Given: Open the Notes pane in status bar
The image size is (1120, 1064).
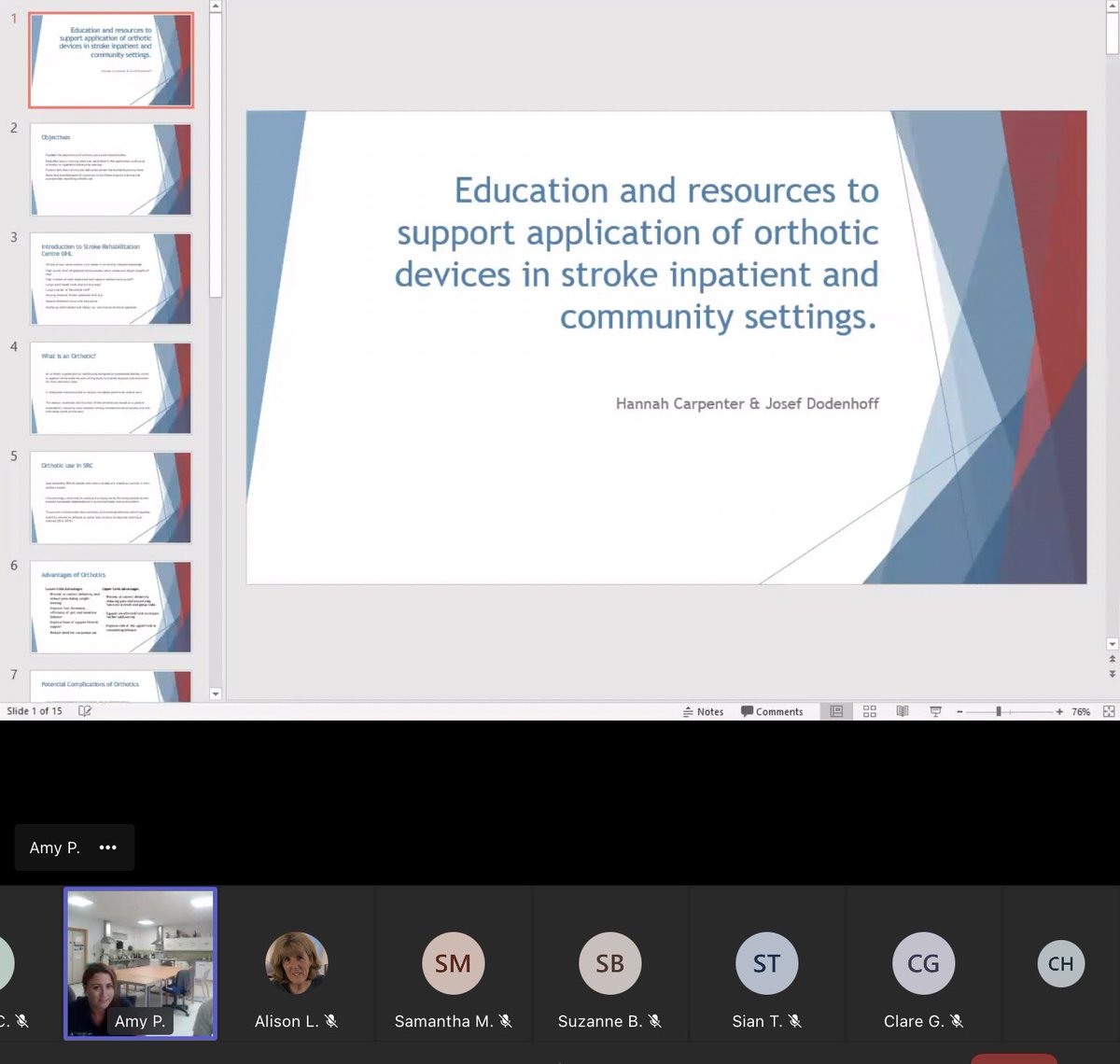Looking at the screenshot, I should coord(704,711).
